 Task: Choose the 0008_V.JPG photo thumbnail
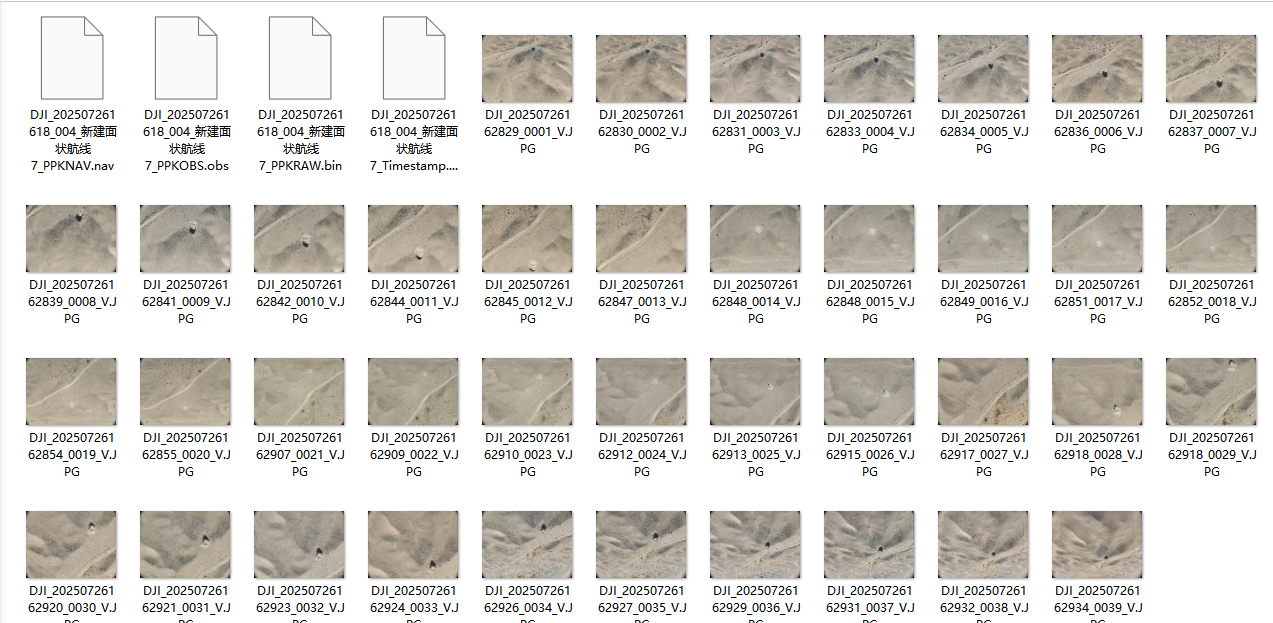coord(71,239)
